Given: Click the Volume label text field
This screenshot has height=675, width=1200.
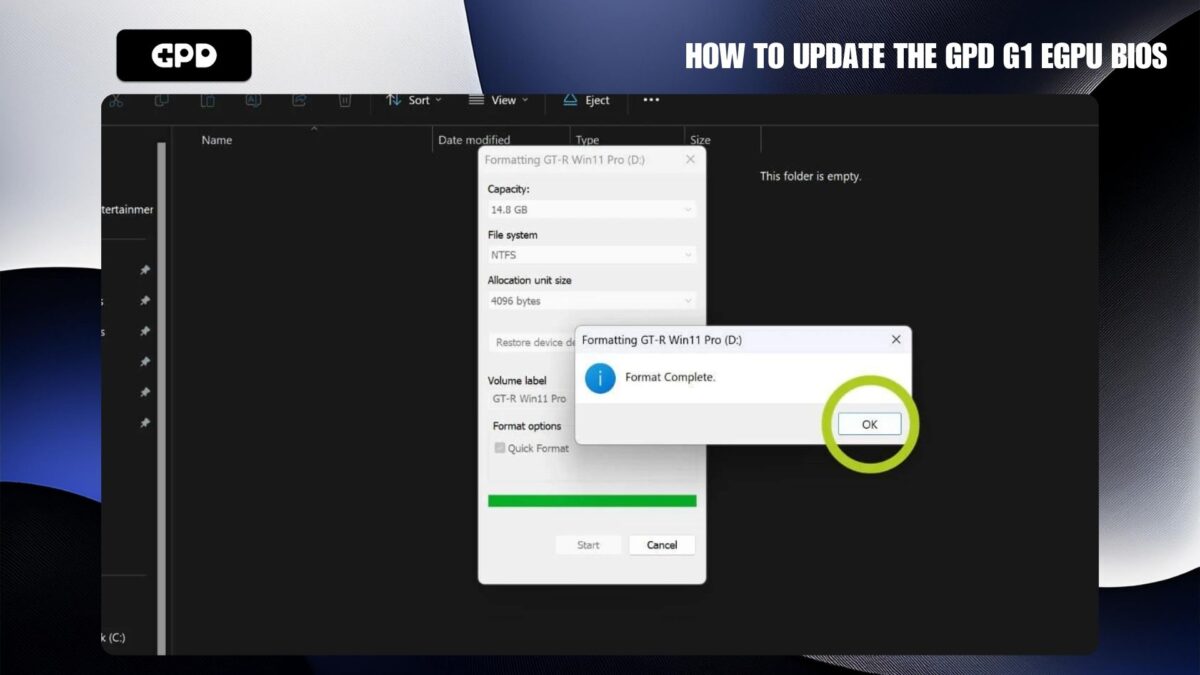Looking at the screenshot, I should (530, 398).
